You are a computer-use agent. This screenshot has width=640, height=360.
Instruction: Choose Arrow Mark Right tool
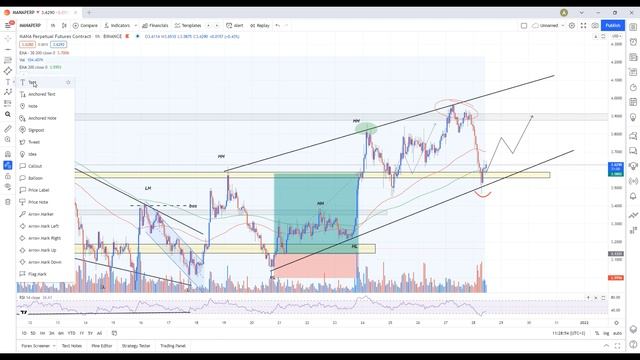tap(45, 238)
